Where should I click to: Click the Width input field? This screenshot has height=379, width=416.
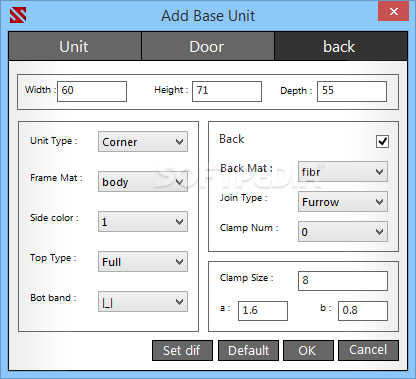coord(92,91)
